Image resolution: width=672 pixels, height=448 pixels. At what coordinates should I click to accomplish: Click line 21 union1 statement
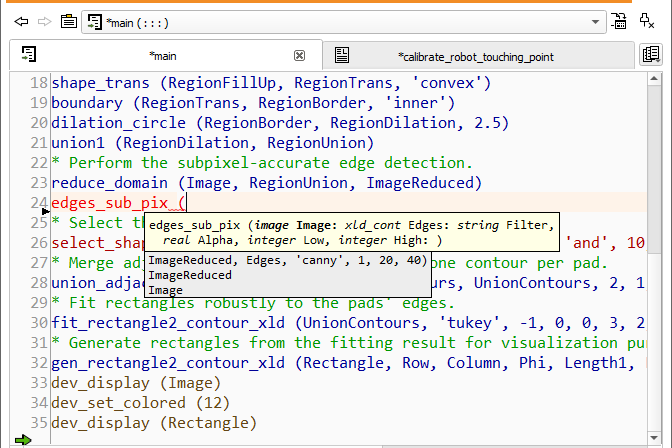point(213,143)
